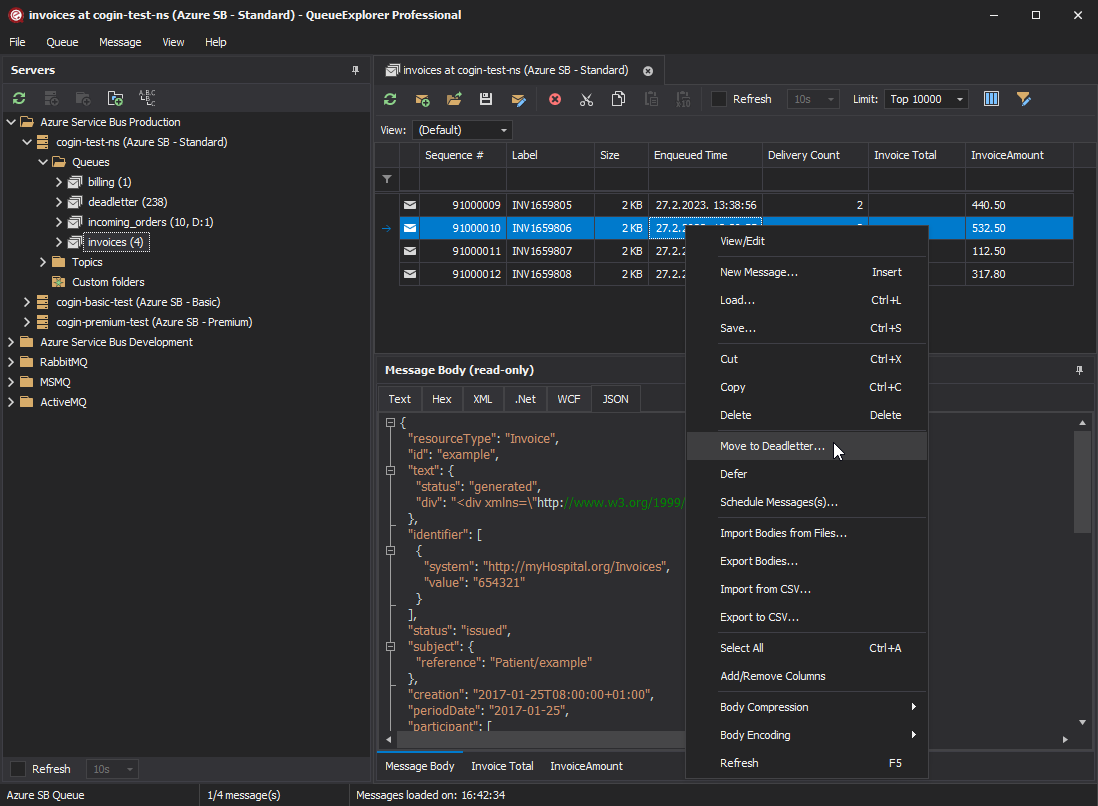Refresh the Servers tree with green arrows icon
Viewport: 1098px width, 806px height.
(x=19, y=98)
